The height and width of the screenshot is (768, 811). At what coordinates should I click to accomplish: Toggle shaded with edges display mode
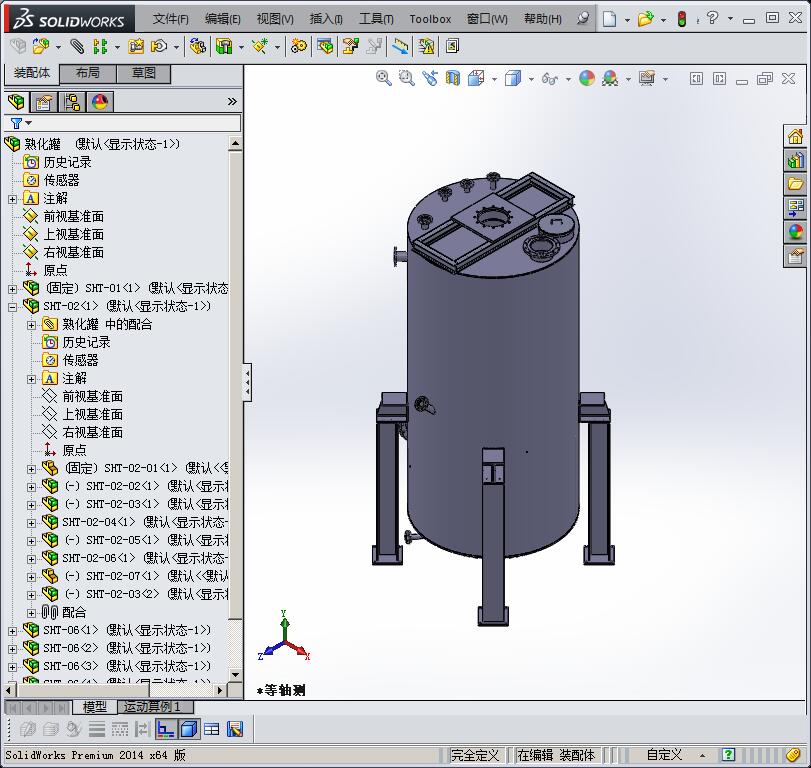(x=188, y=729)
